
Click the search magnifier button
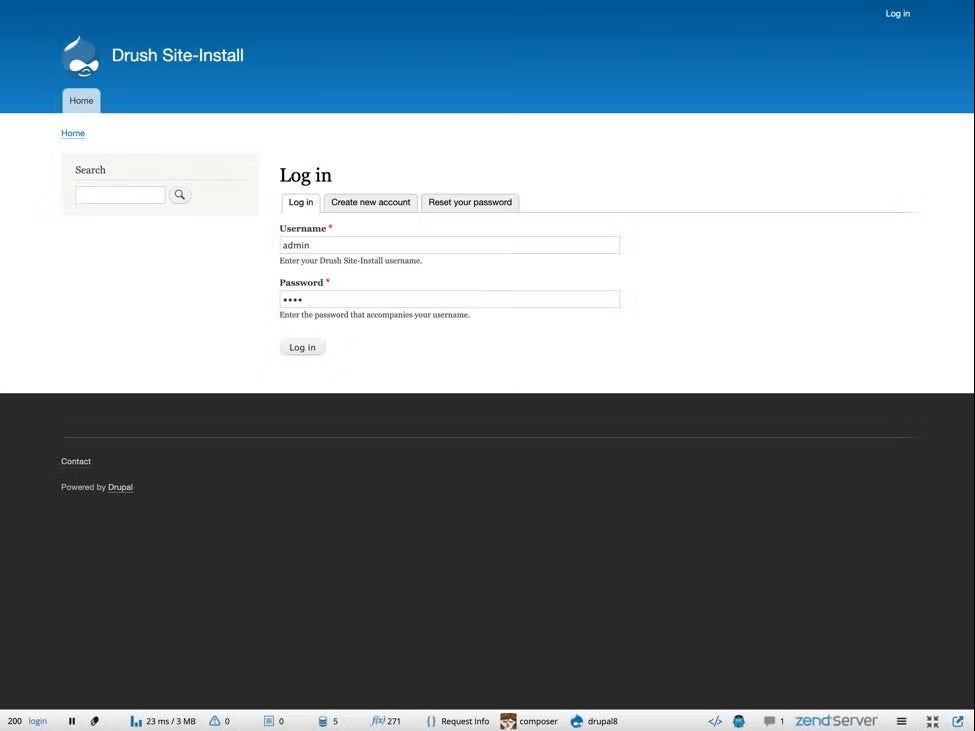tap(180, 195)
